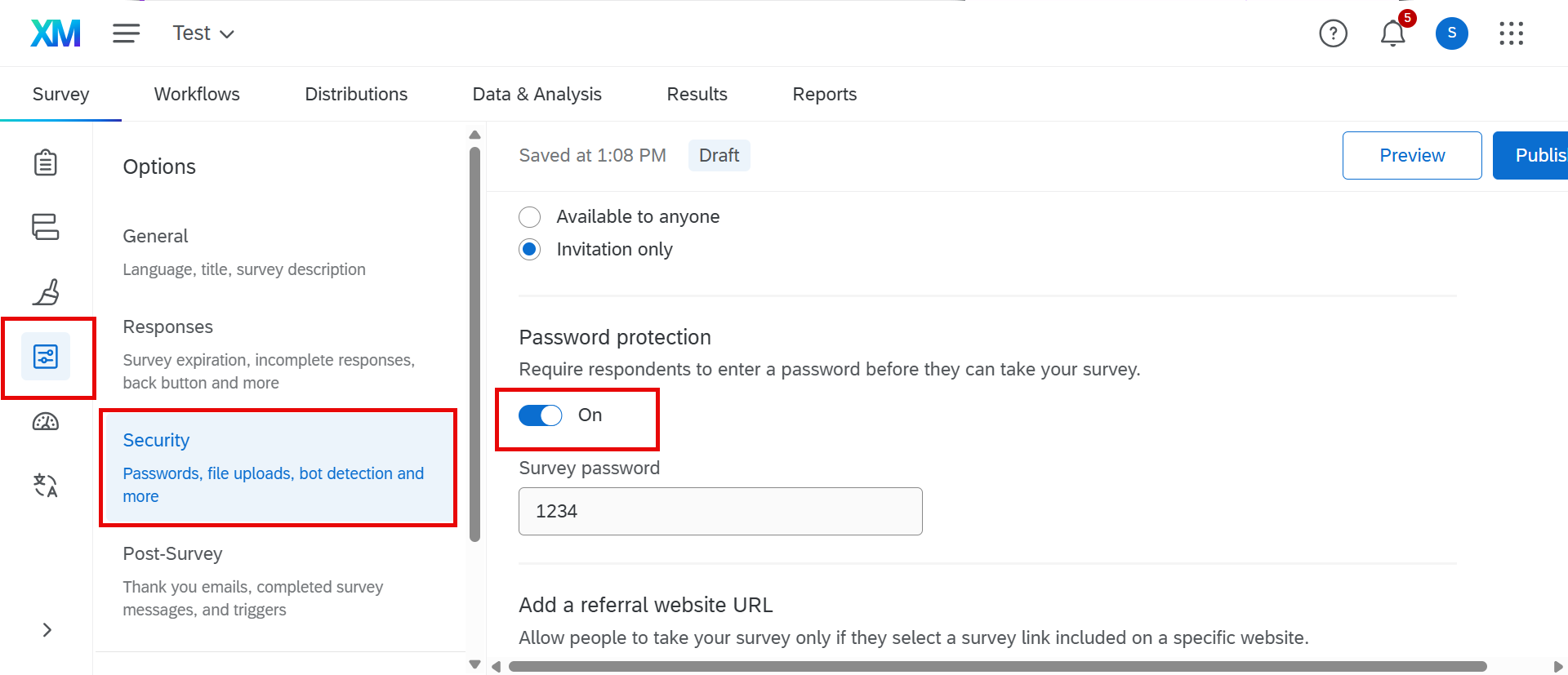
Task: Open the app switcher grid icon
Action: [x=1511, y=33]
